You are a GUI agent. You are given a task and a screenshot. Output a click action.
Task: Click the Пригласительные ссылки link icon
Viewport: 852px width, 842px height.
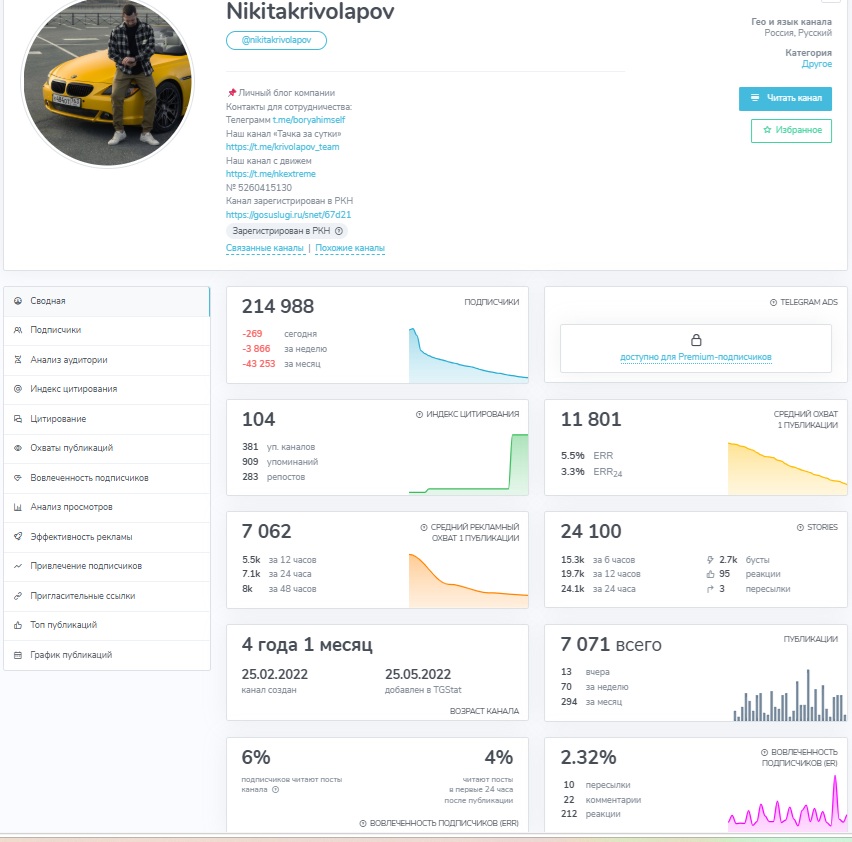click(x=18, y=596)
